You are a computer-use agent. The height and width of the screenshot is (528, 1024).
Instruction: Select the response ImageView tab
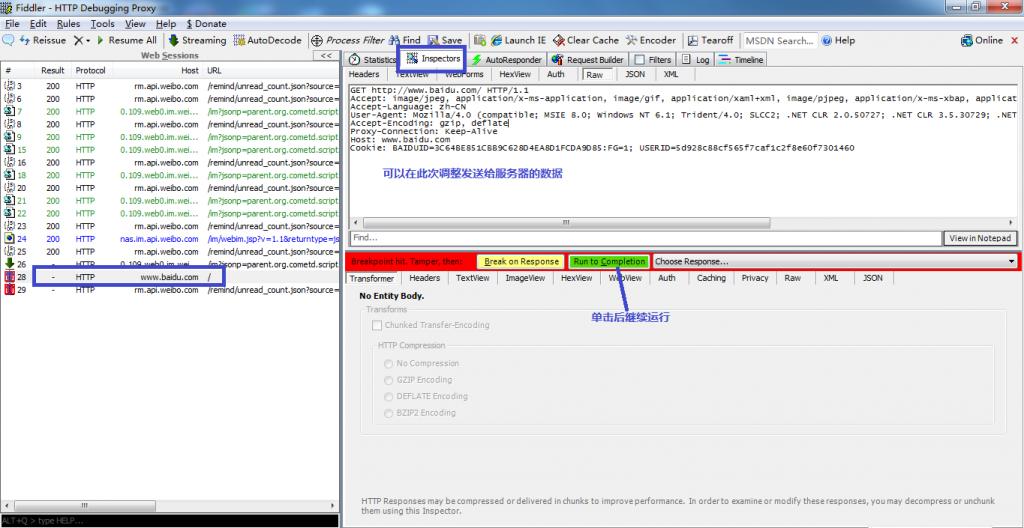click(526, 278)
